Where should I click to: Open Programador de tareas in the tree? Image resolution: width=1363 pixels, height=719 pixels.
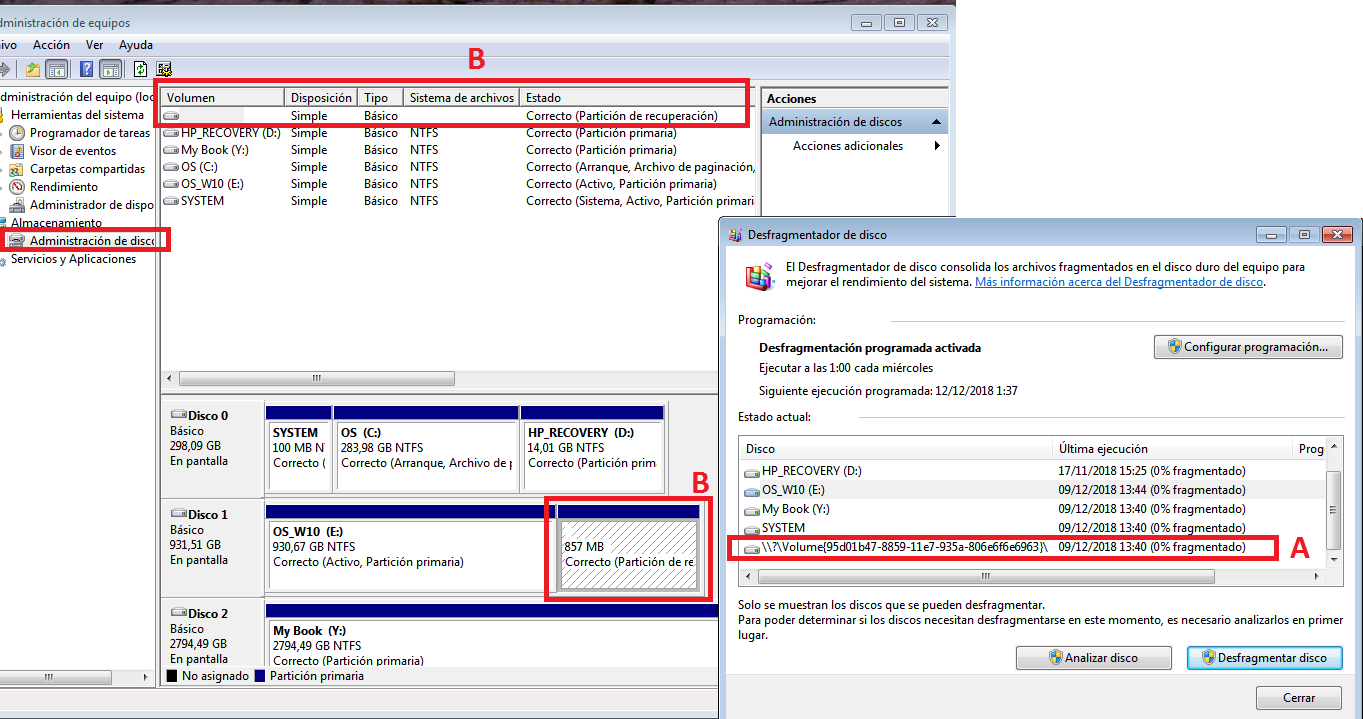89,133
